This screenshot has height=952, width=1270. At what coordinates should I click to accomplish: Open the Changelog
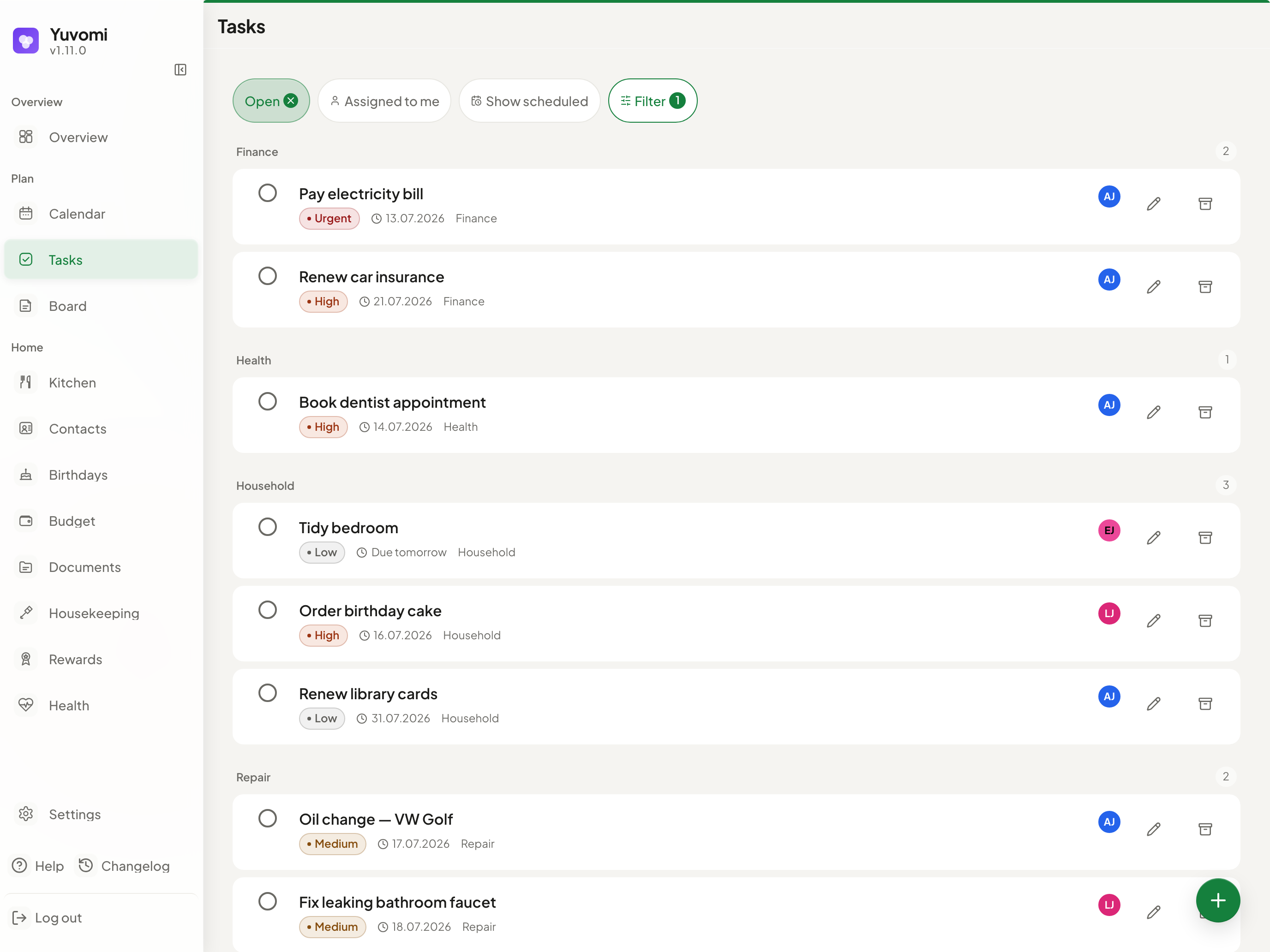[124, 866]
